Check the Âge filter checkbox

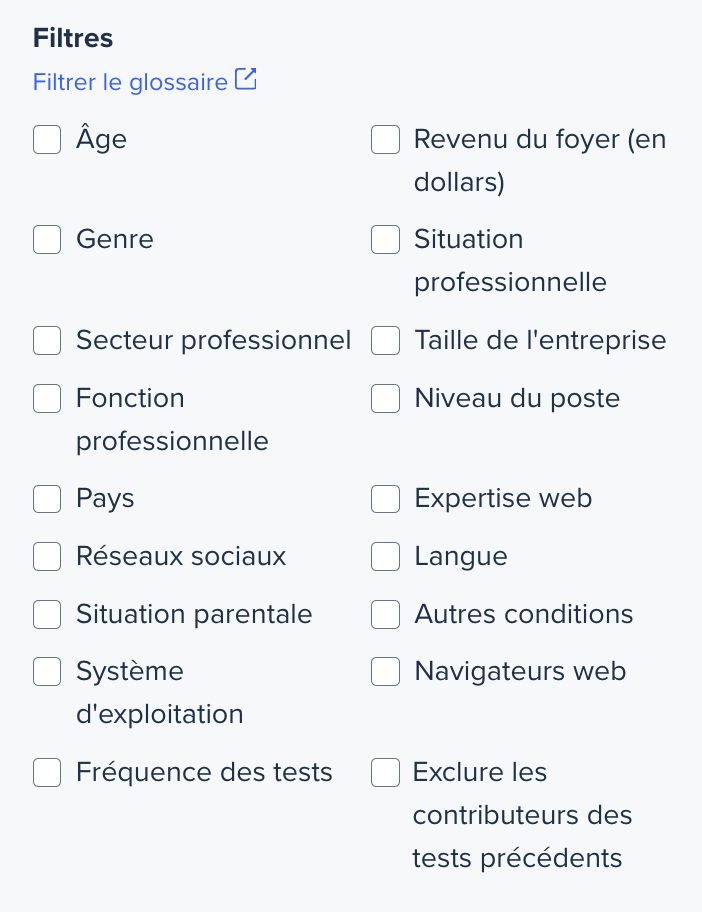click(x=47, y=140)
